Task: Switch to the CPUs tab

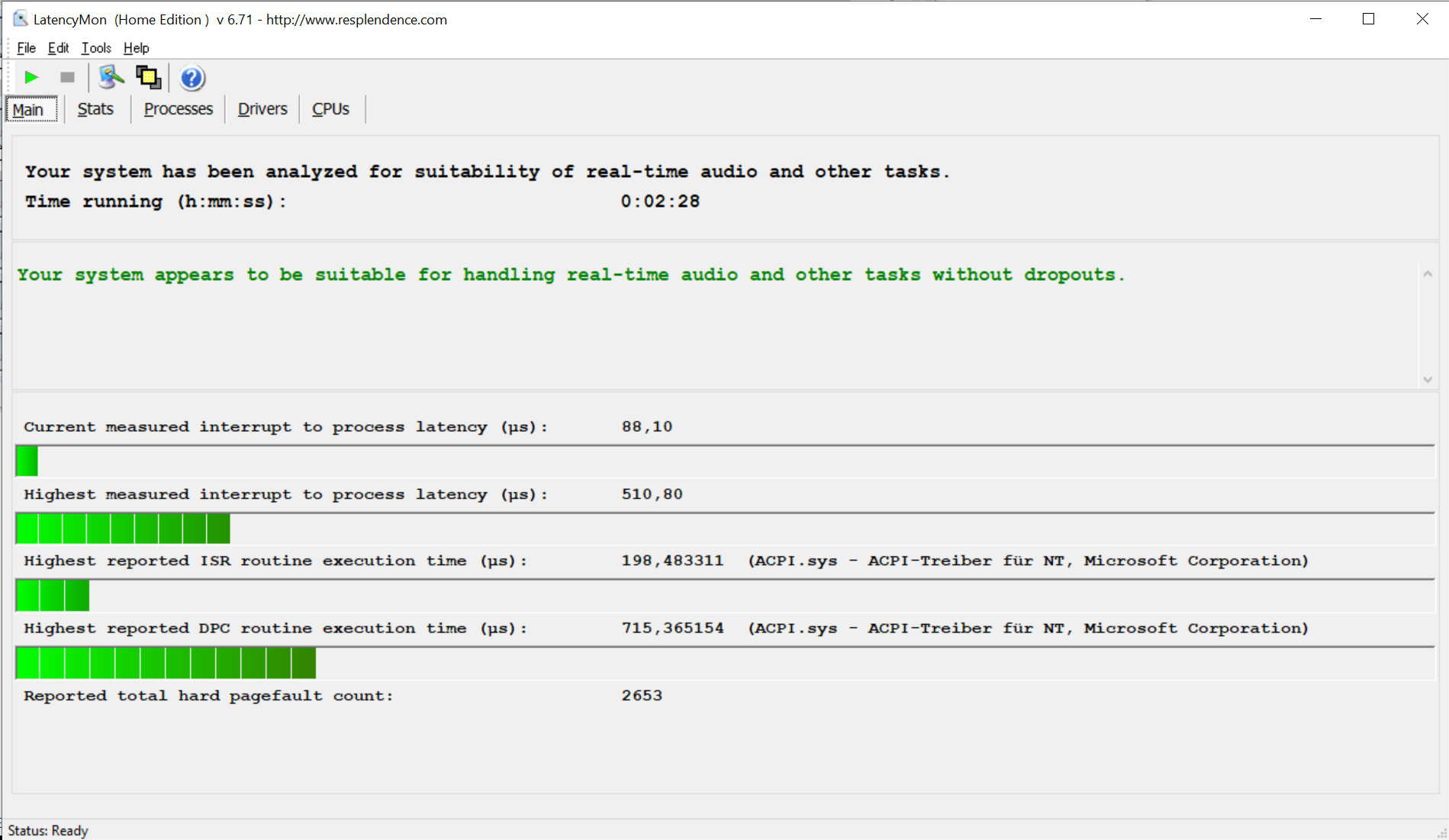Action: tap(330, 109)
